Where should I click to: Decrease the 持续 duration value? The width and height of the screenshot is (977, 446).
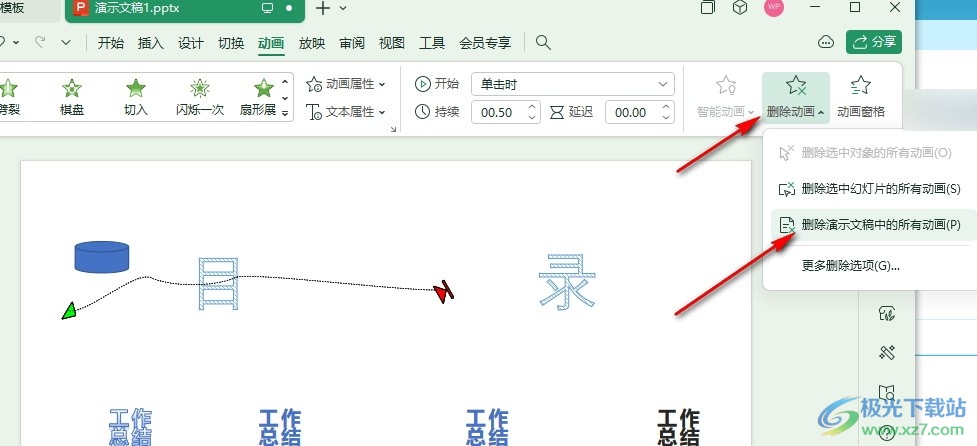[x=532, y=117]
